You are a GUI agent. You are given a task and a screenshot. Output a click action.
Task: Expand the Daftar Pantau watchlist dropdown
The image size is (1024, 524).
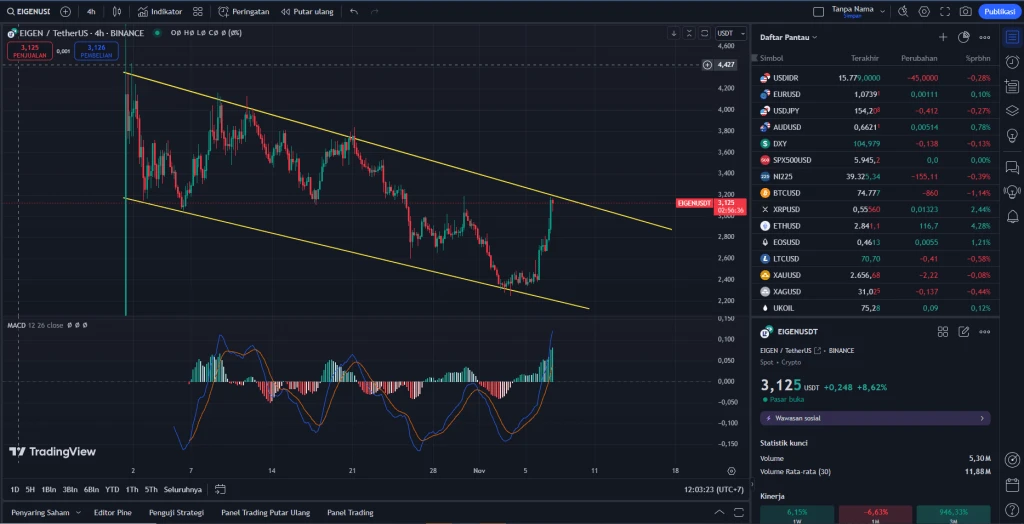pyautogui.click(x=789, y=37)
